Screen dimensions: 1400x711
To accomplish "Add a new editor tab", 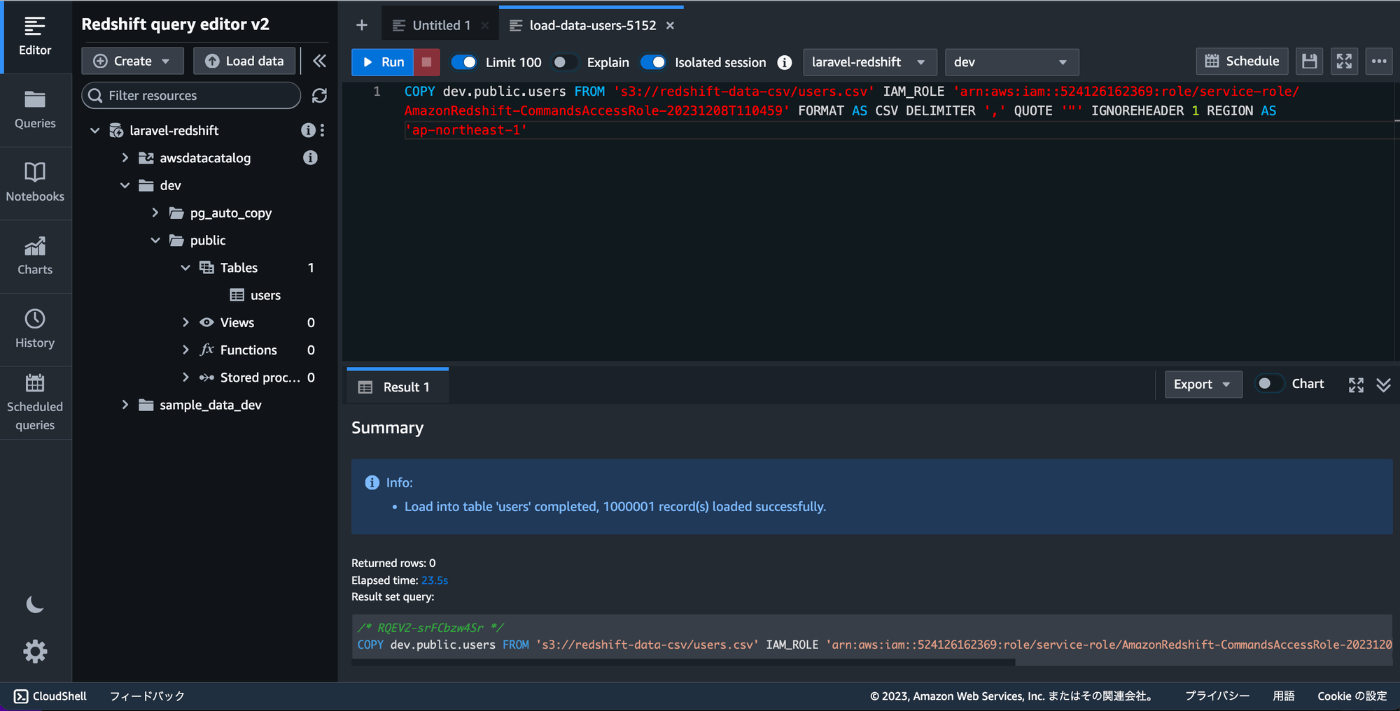I will click(x=362, y=25).
